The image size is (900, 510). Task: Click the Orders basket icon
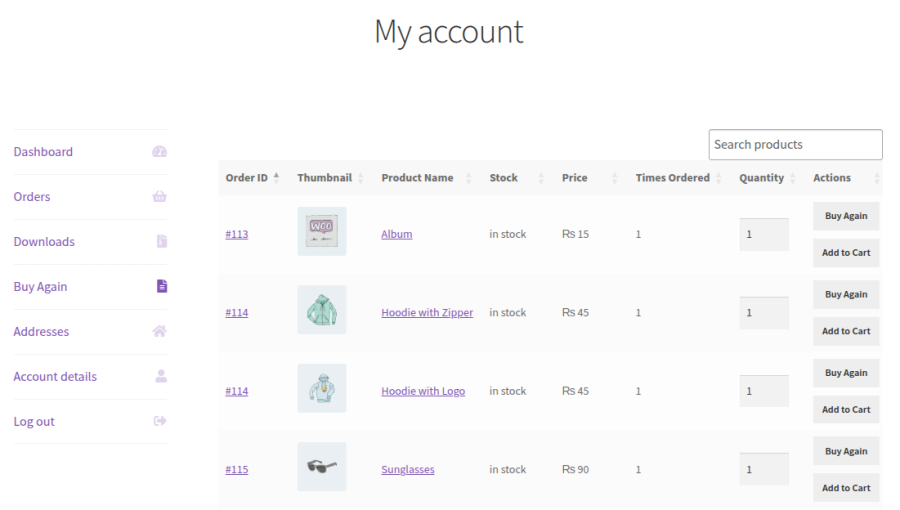coord(159,197)
